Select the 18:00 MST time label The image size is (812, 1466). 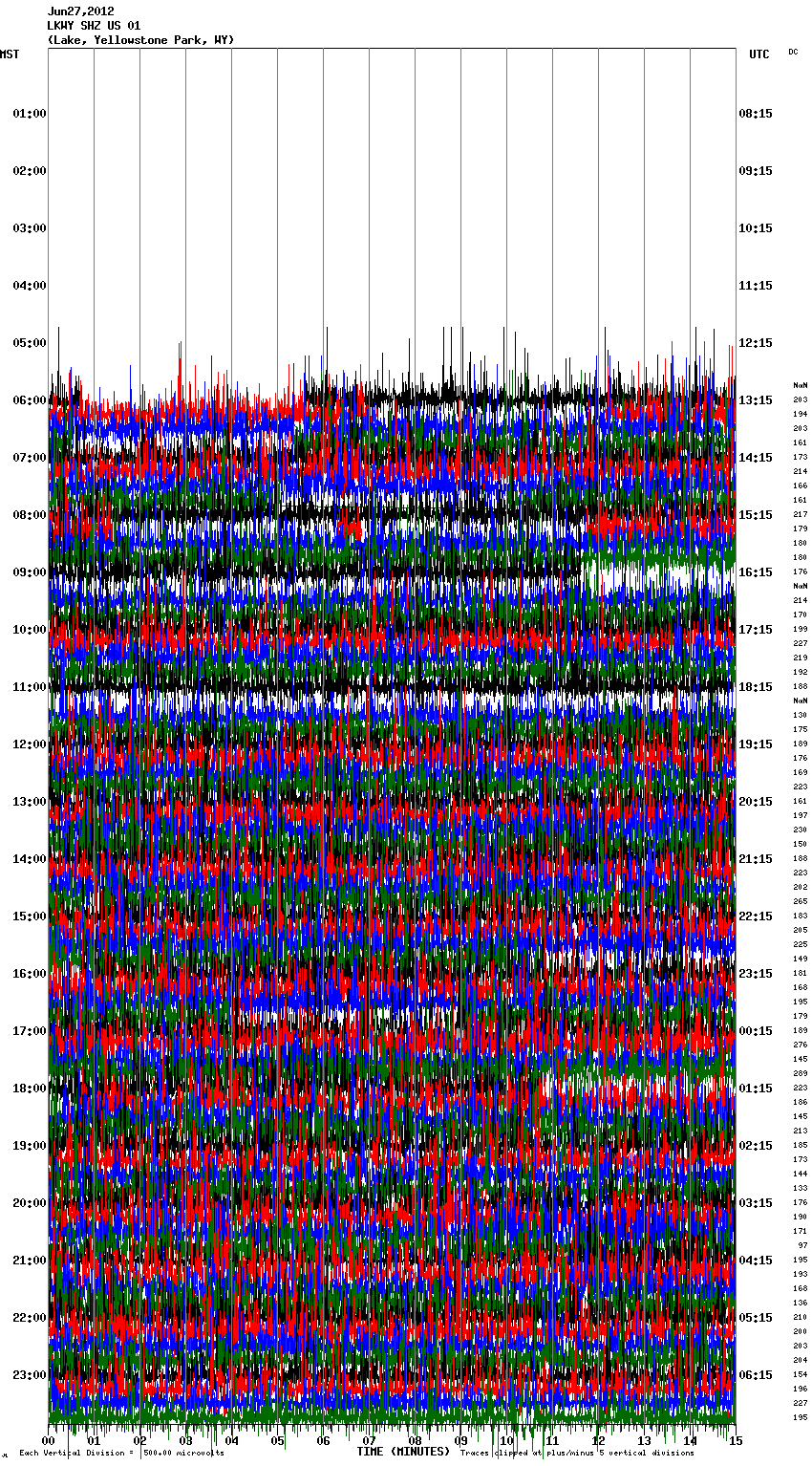(30, 1089)
